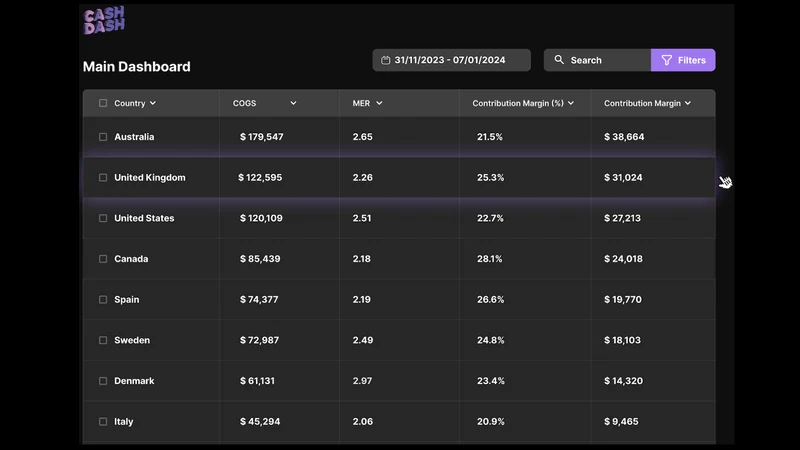Click Australia MER value 2.65
The width and height of the screenshot is (800, 450).
(363, 137)
